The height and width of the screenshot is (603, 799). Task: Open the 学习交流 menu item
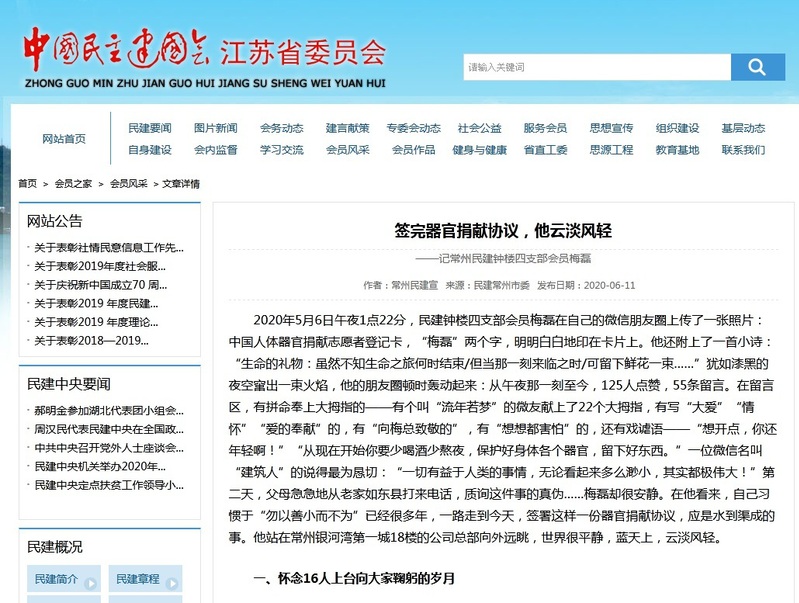pyautogui.click(x=282, y=150)
